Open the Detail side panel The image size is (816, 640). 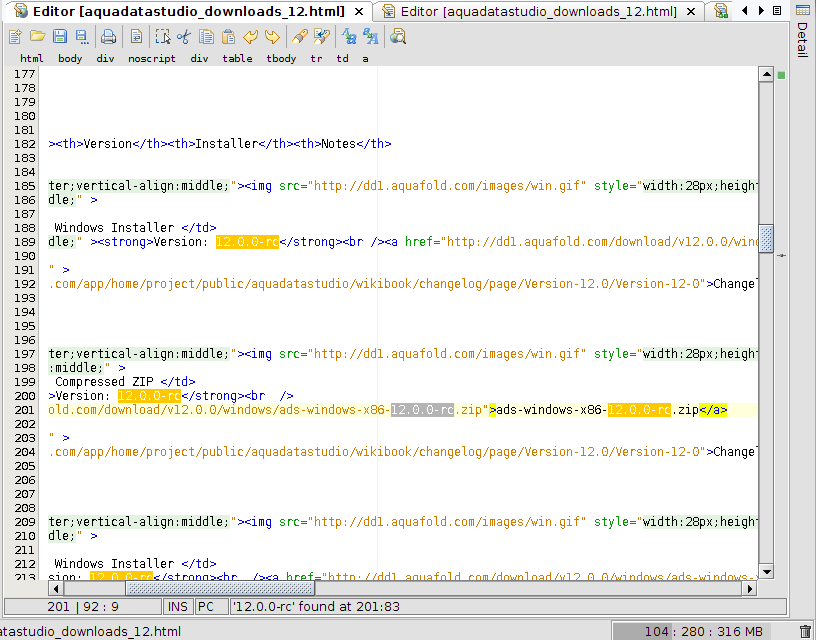click(802, 40)
